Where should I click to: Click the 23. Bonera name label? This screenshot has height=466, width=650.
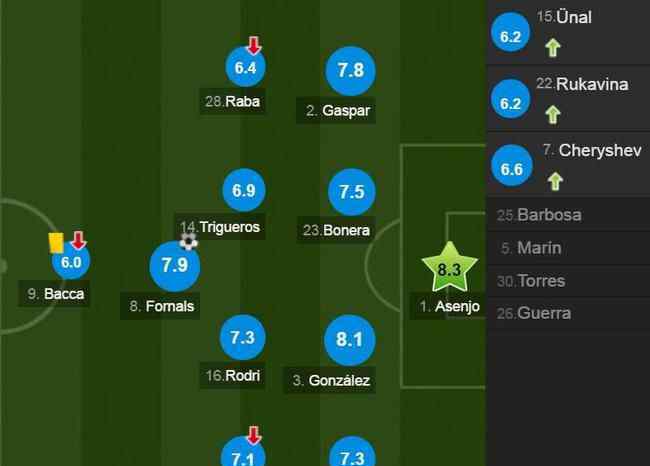click(336, 230)
